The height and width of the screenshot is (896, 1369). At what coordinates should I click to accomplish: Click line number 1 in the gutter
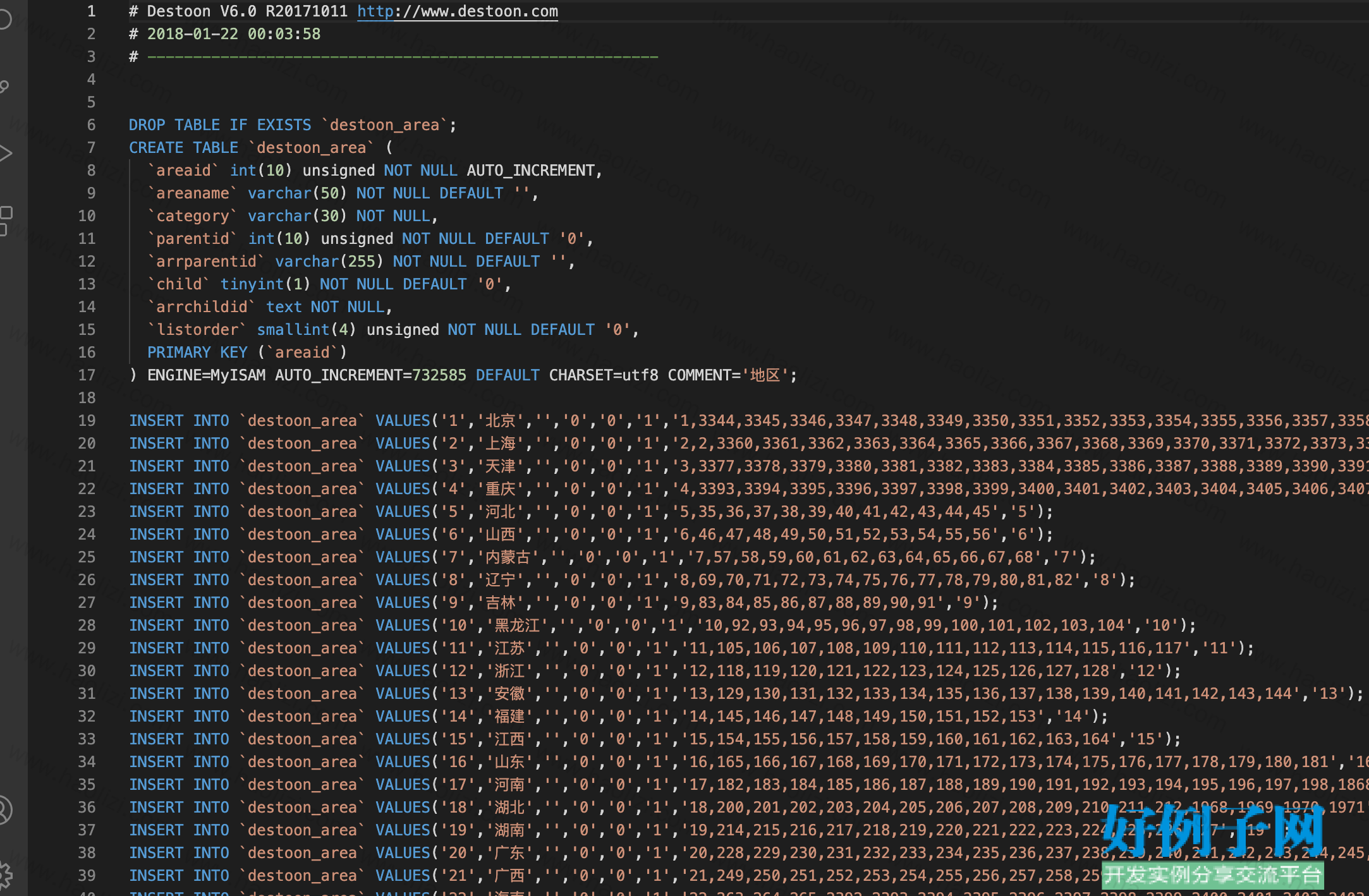pos(92,11)
